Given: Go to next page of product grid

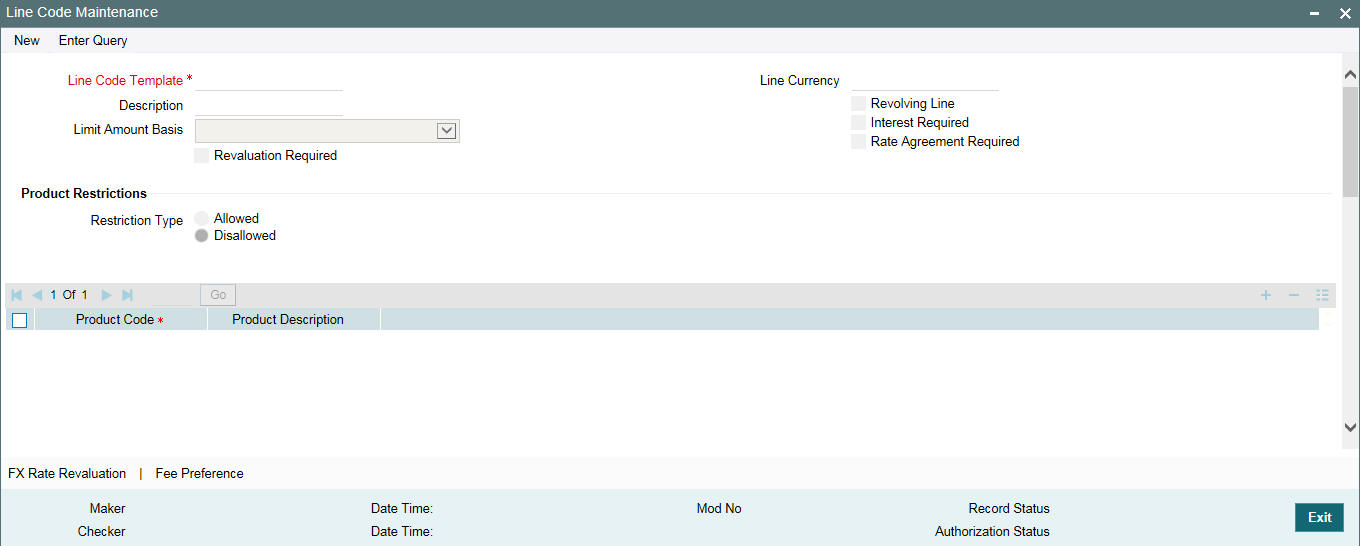Looking at the screenshot, I should pyautogui.click(x=106, y=295).
